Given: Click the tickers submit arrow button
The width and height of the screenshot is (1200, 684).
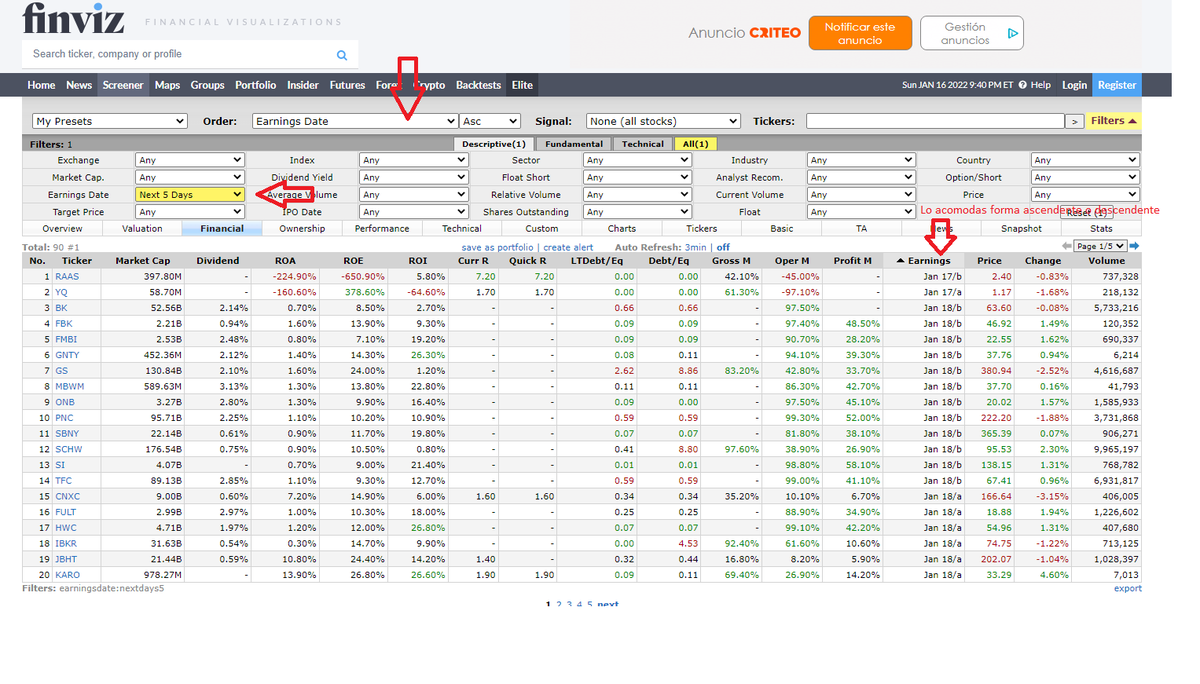Looking at the screenshot, I should (1074, 121).
